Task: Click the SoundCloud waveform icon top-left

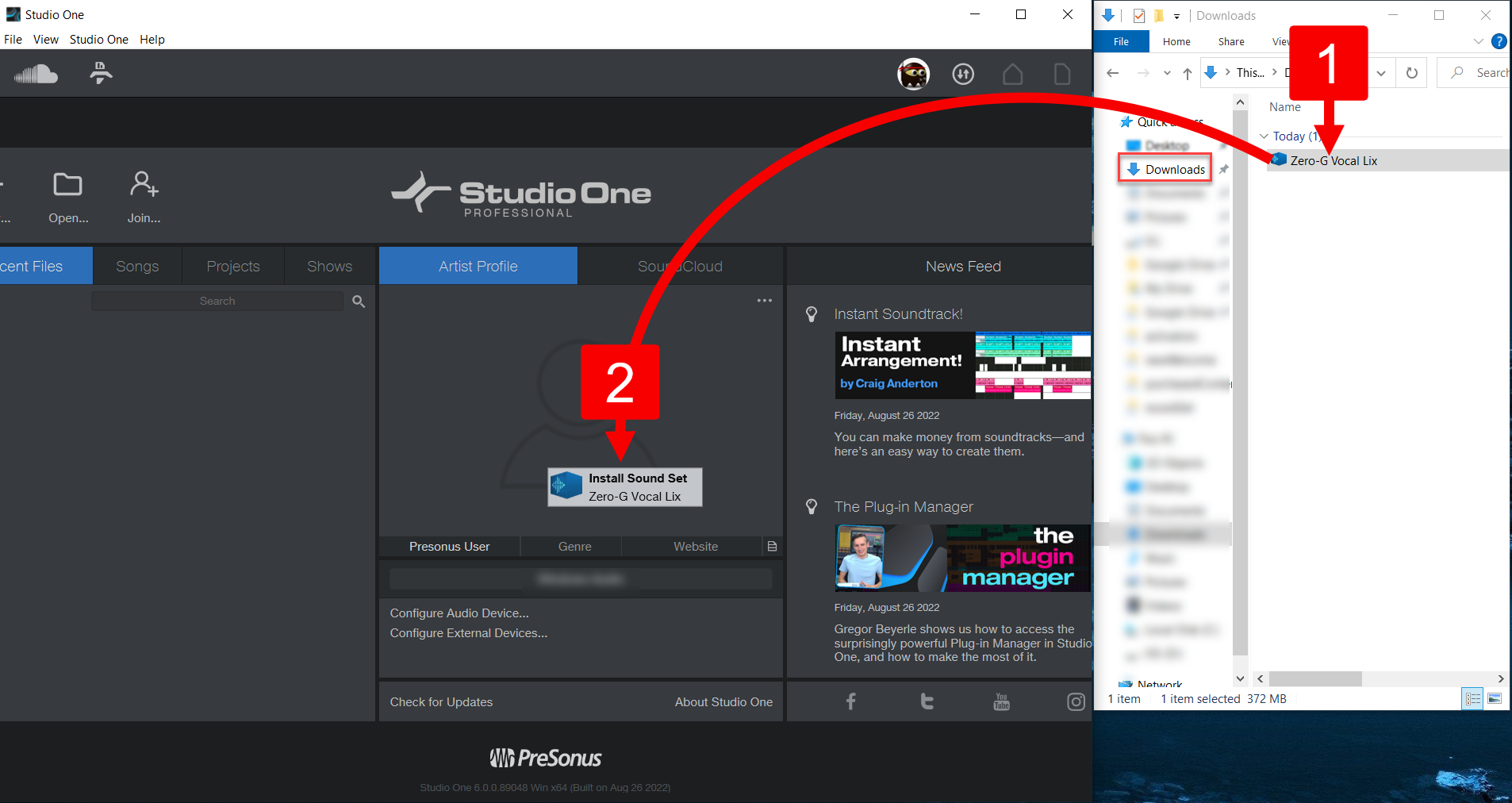Action: click(x=36, y=73)
